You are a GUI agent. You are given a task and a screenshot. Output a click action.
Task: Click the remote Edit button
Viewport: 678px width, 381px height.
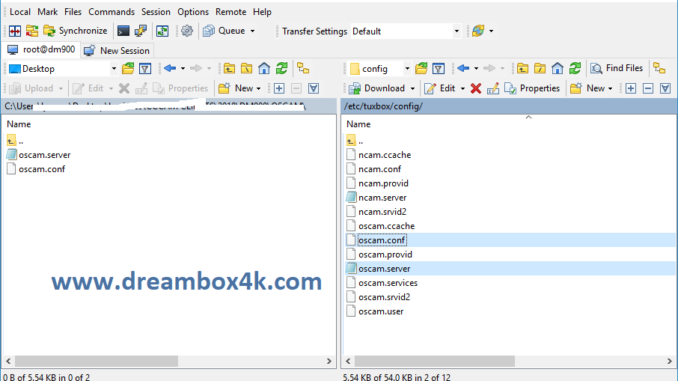440,88
